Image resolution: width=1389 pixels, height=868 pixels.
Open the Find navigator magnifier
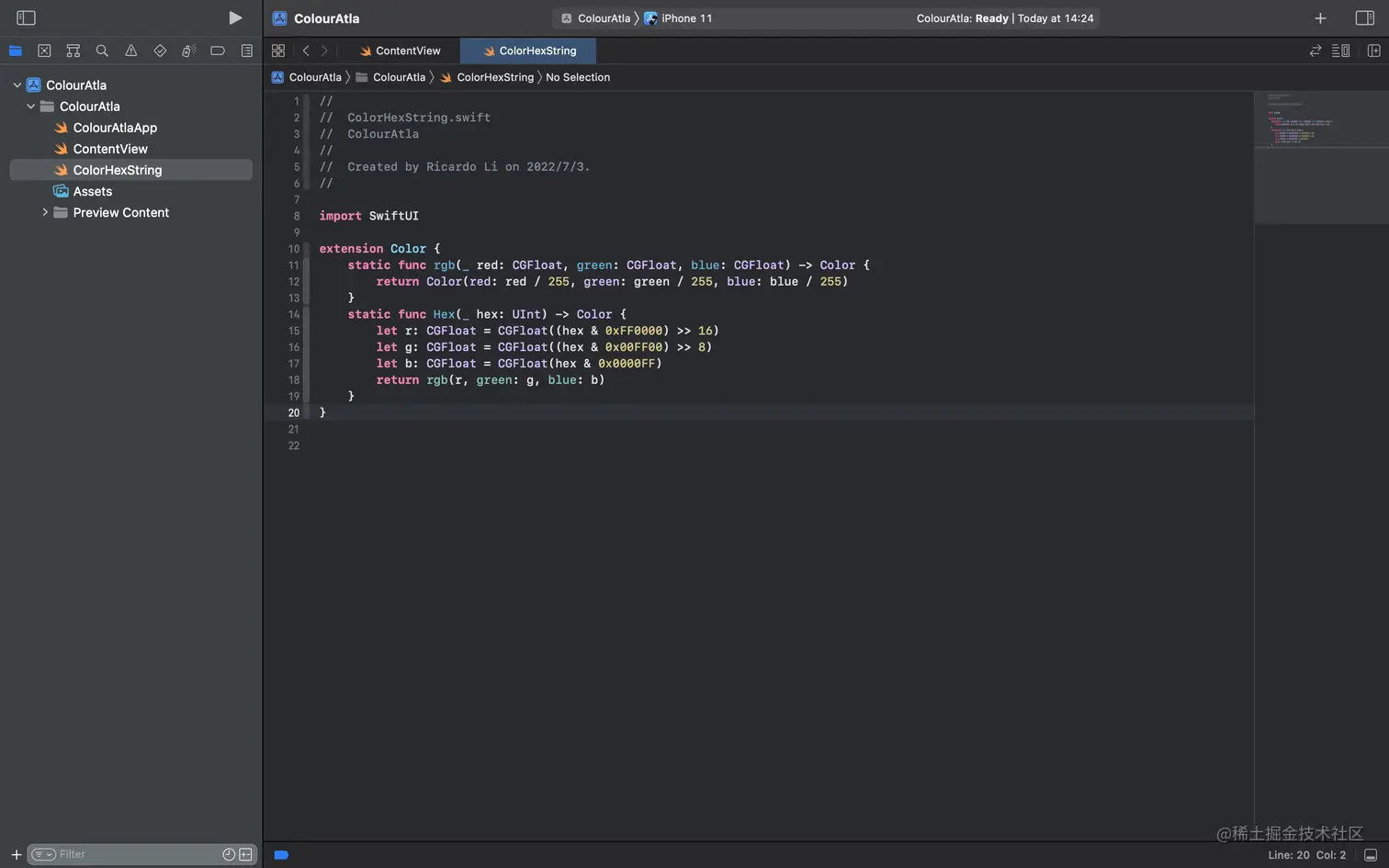tap(102, 51)
